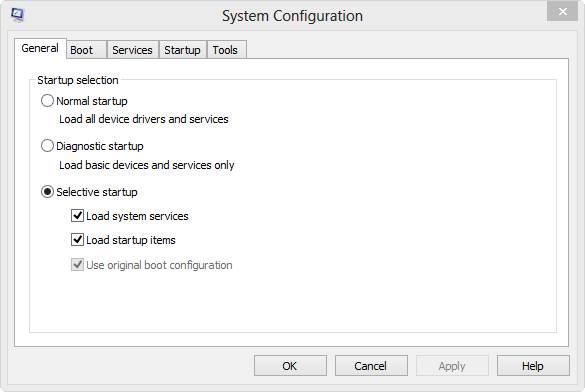Click the greyed-out Apply button
Image resolution: width=585 pixels, height=392 pixels.
point(452,366)
